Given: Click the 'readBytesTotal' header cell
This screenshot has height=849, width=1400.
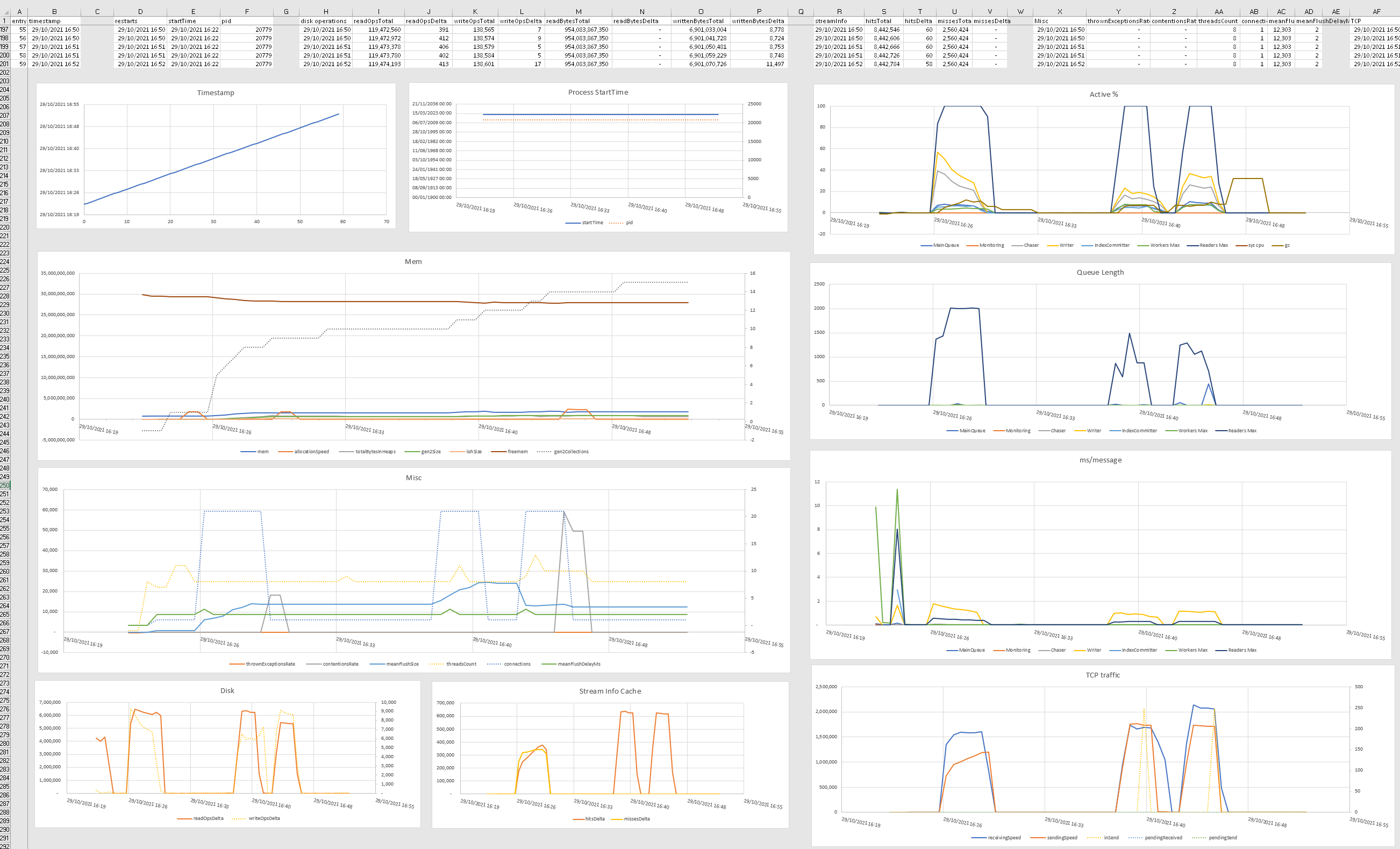Looking at the screenshot, I should pos(578,21).
